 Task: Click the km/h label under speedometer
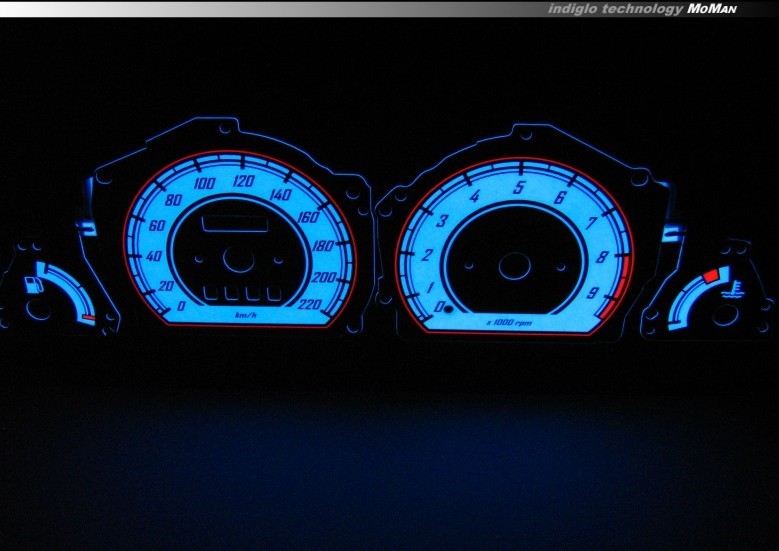(245, 315)
